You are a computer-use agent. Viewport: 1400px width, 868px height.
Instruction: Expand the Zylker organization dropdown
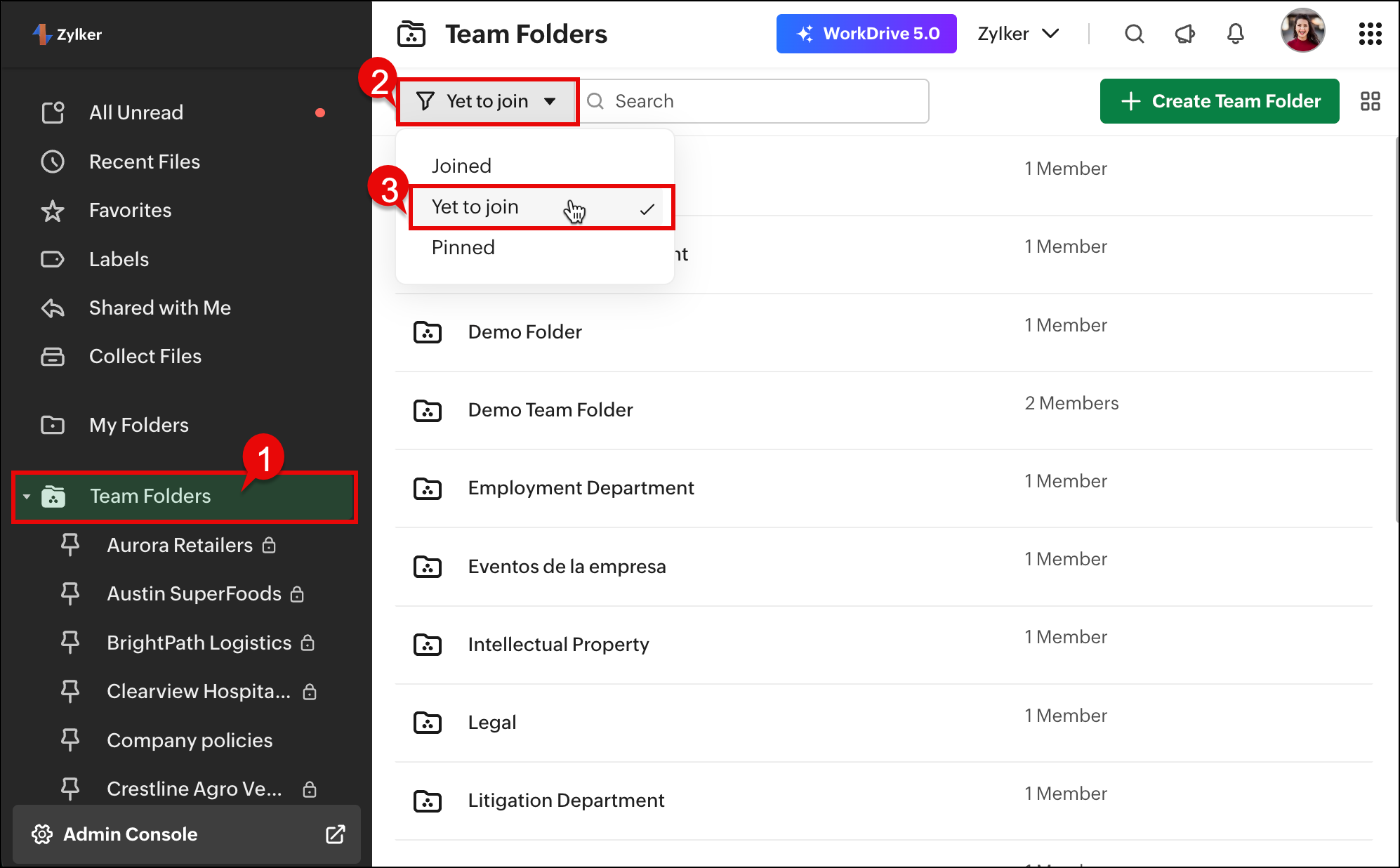tap(1018, 34)
